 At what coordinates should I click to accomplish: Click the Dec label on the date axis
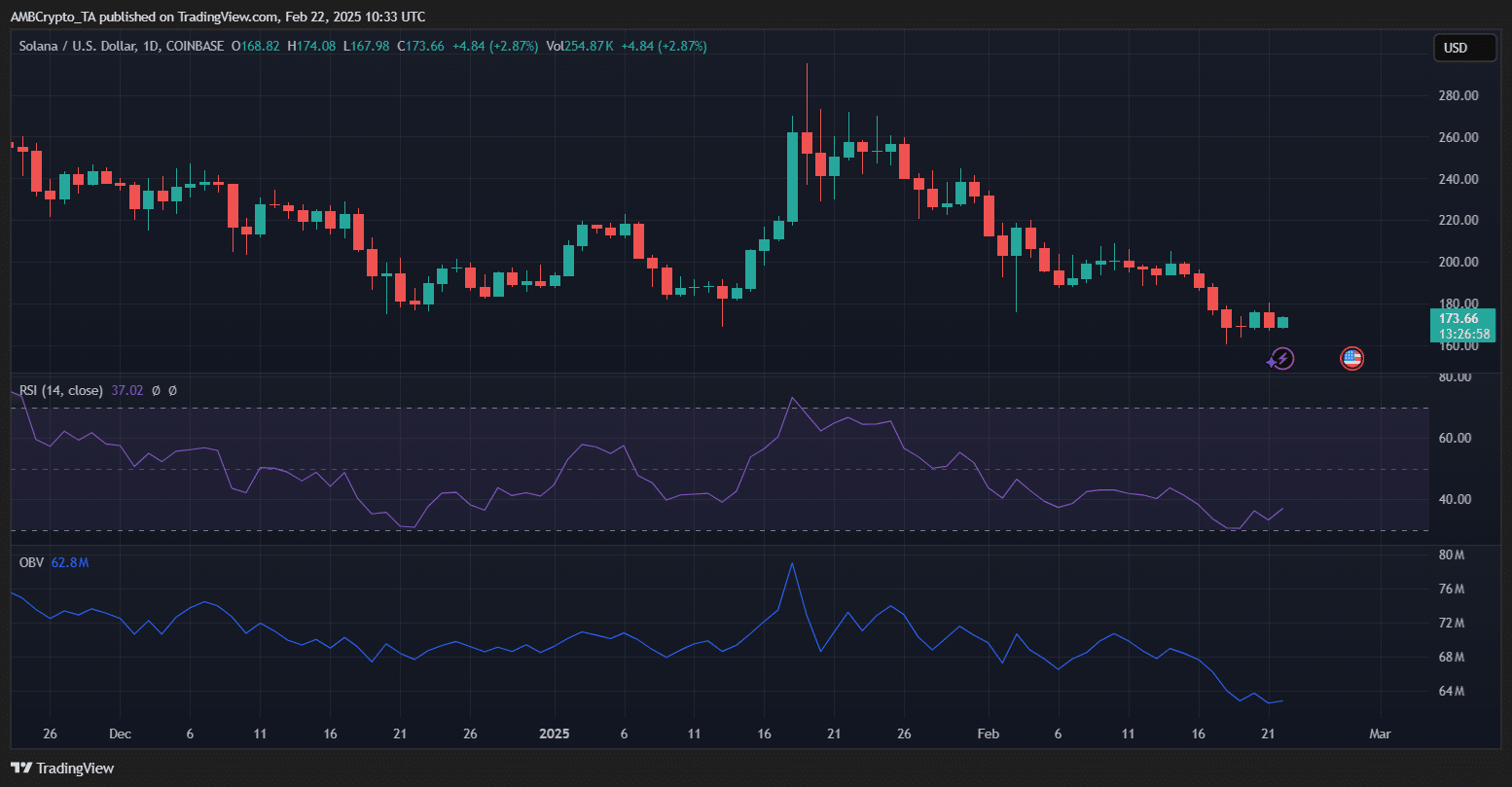click(120, 733)
